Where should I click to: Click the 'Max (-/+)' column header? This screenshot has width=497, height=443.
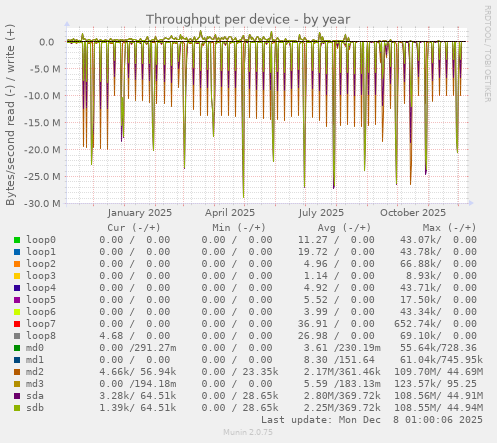449,228
